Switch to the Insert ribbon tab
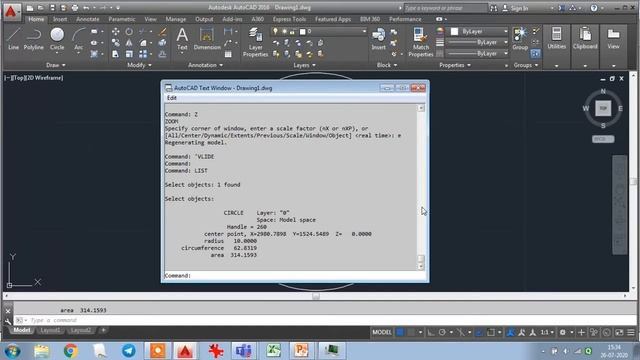This screenshot has height=360, width=640. tap(60, 19)
